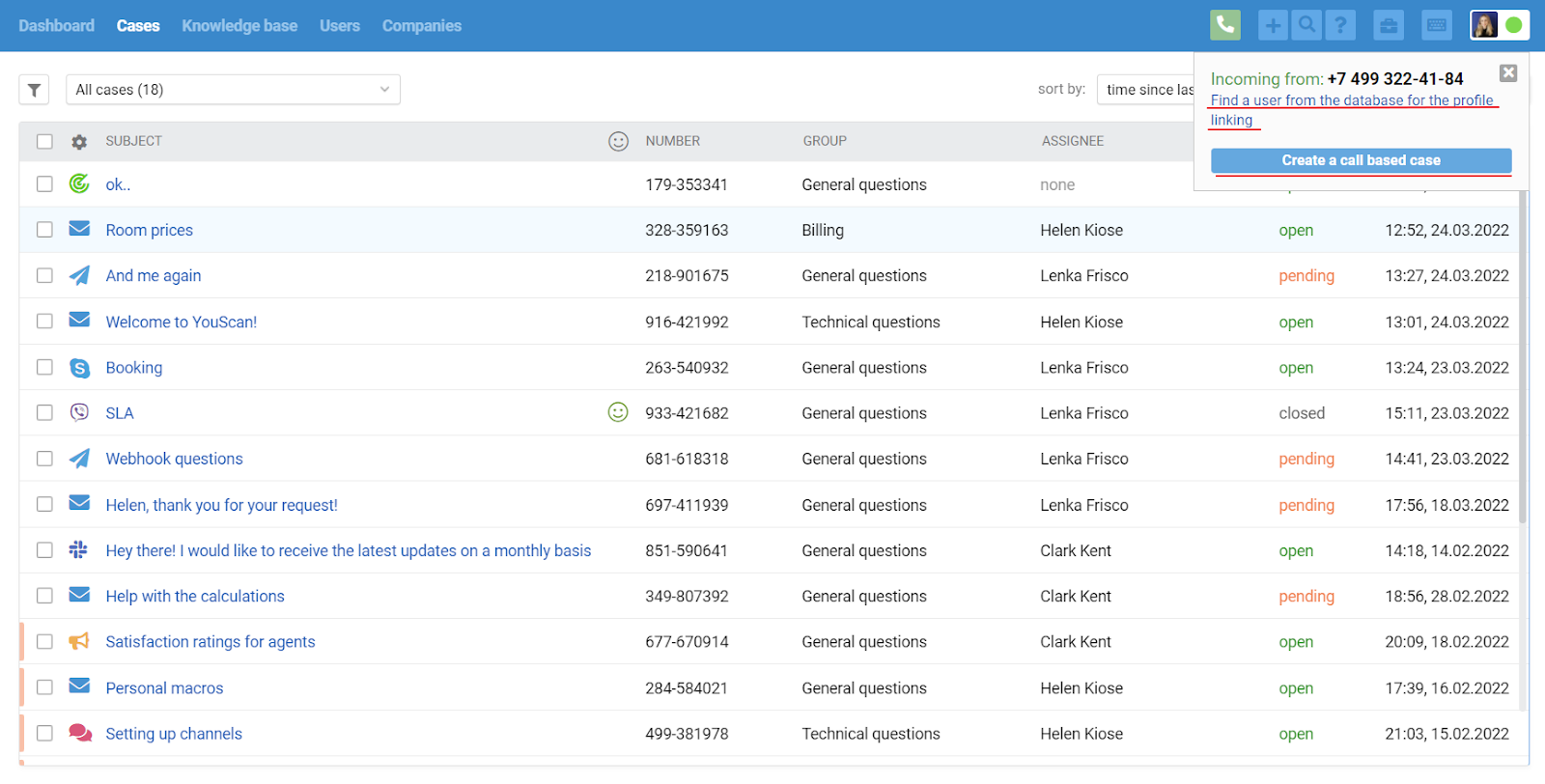1545x784 pixels.
Task: Tick the checkbox for And me again
Action: 44,275
